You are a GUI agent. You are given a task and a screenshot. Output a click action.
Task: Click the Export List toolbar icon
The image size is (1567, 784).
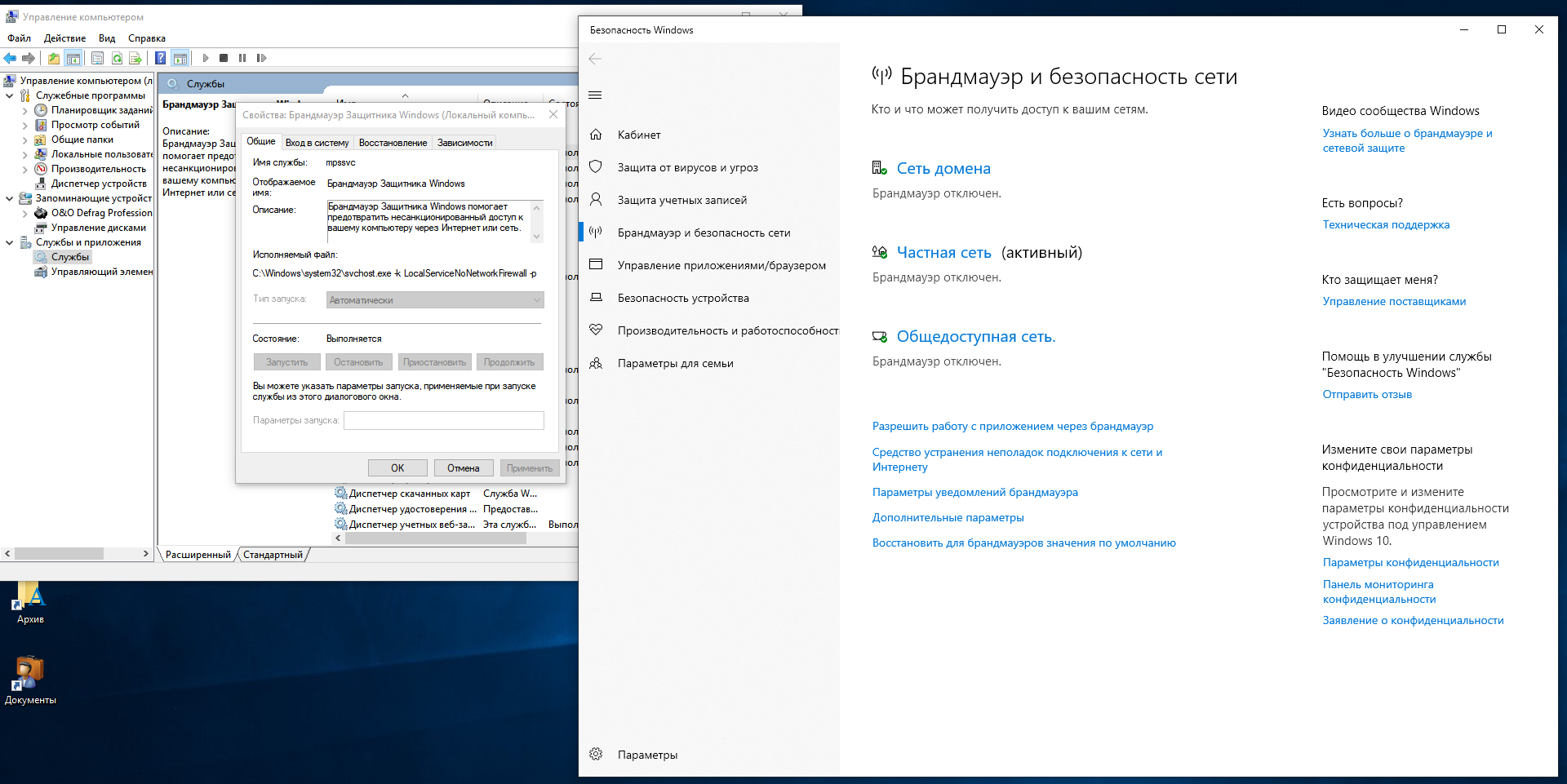[x=135, y=58]
